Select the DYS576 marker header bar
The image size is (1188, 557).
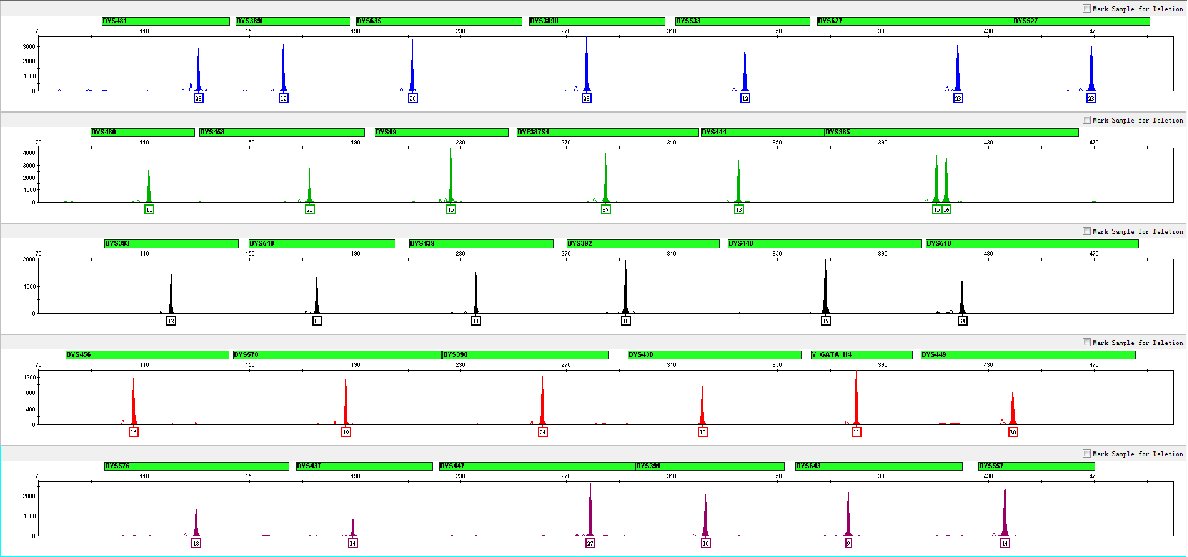coord(196,466)
